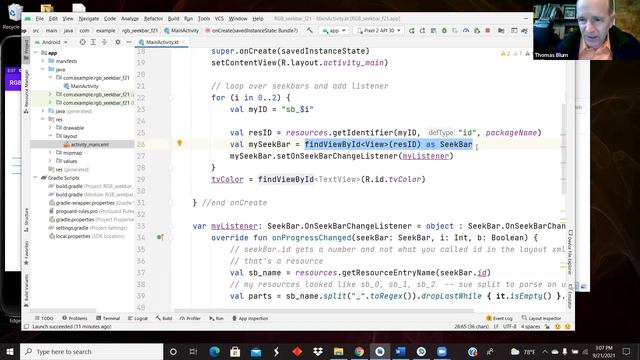Screen dimensions: 640x360
Task: Click the Expand All icon in Project panel
Action: pos(93,42)
